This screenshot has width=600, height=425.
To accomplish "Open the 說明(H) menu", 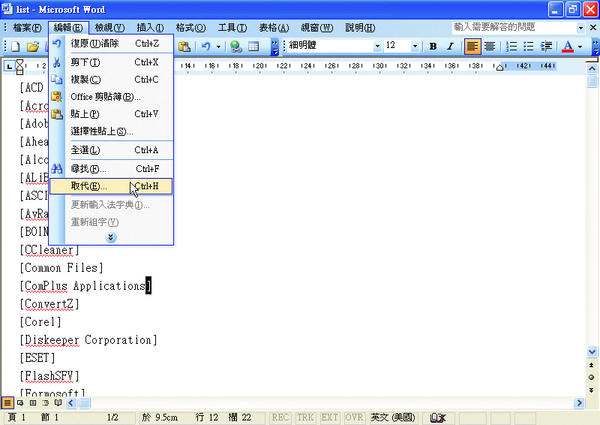I will [360, 28].
